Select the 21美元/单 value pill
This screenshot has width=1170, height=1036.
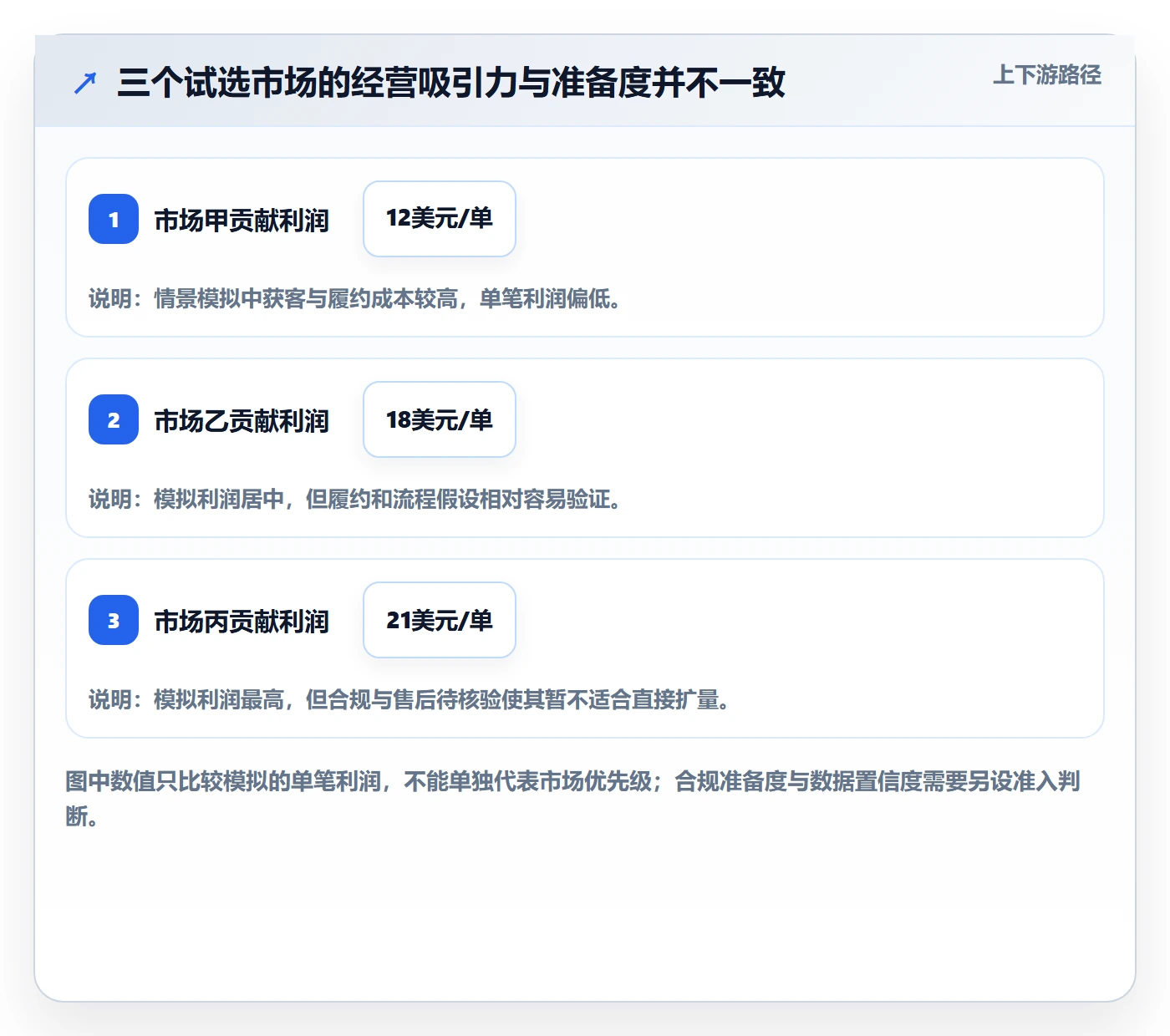pyautogui.click(x=440, y=620)
